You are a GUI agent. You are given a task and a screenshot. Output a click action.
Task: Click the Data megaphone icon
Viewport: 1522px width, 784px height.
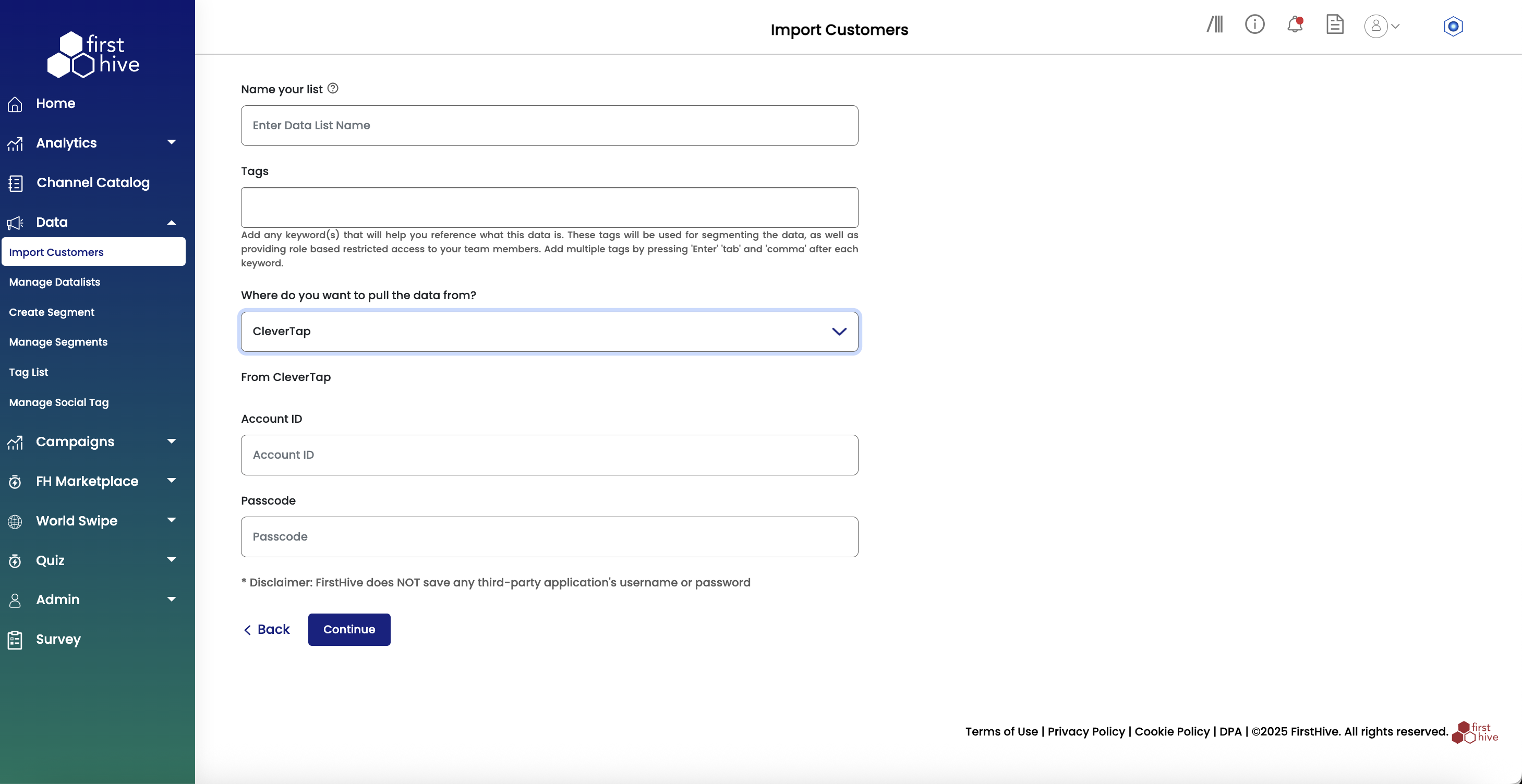point(15,223)
